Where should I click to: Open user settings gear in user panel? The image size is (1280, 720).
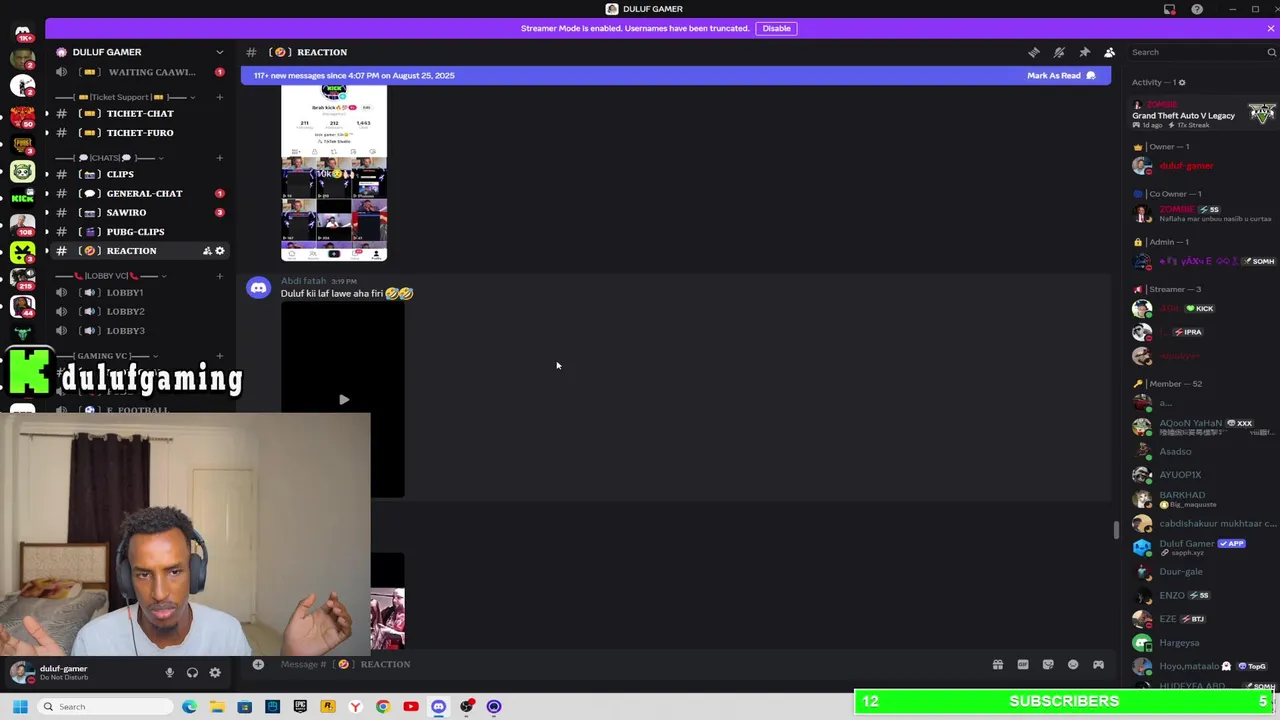pyautogui.click(x=215, y=673)
